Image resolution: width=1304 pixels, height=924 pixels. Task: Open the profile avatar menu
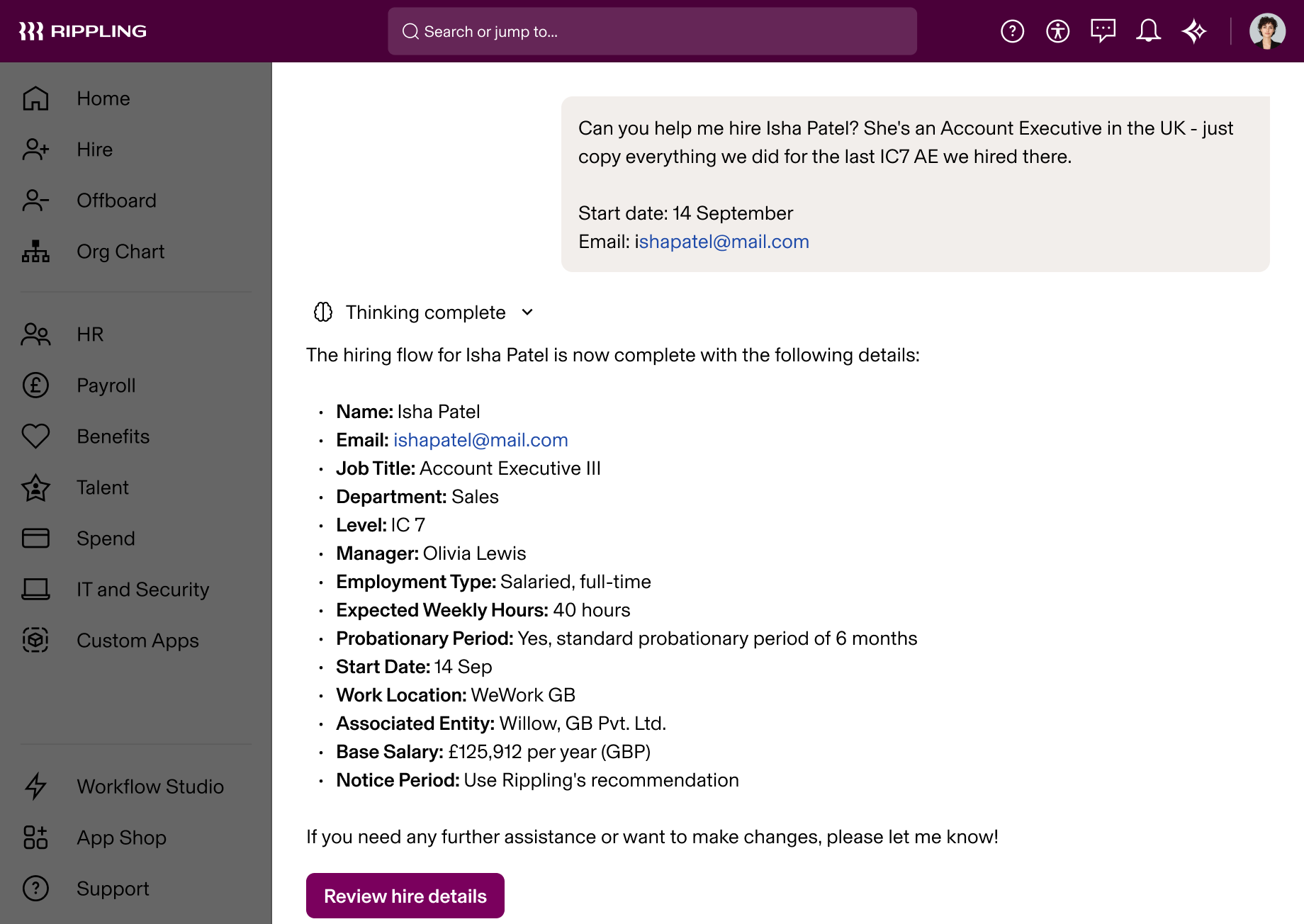click(x=1269, y=30)
